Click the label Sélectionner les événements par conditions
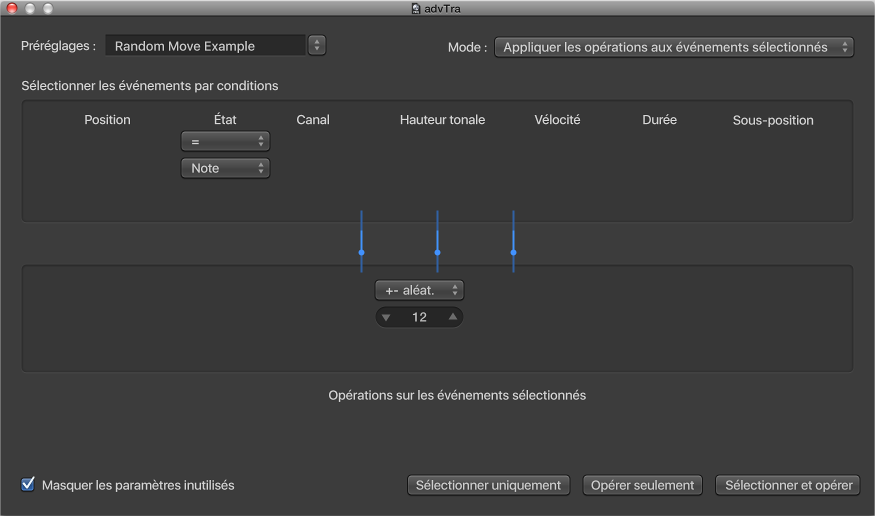Viewport: 878px width, 518px height. [150, 86]
